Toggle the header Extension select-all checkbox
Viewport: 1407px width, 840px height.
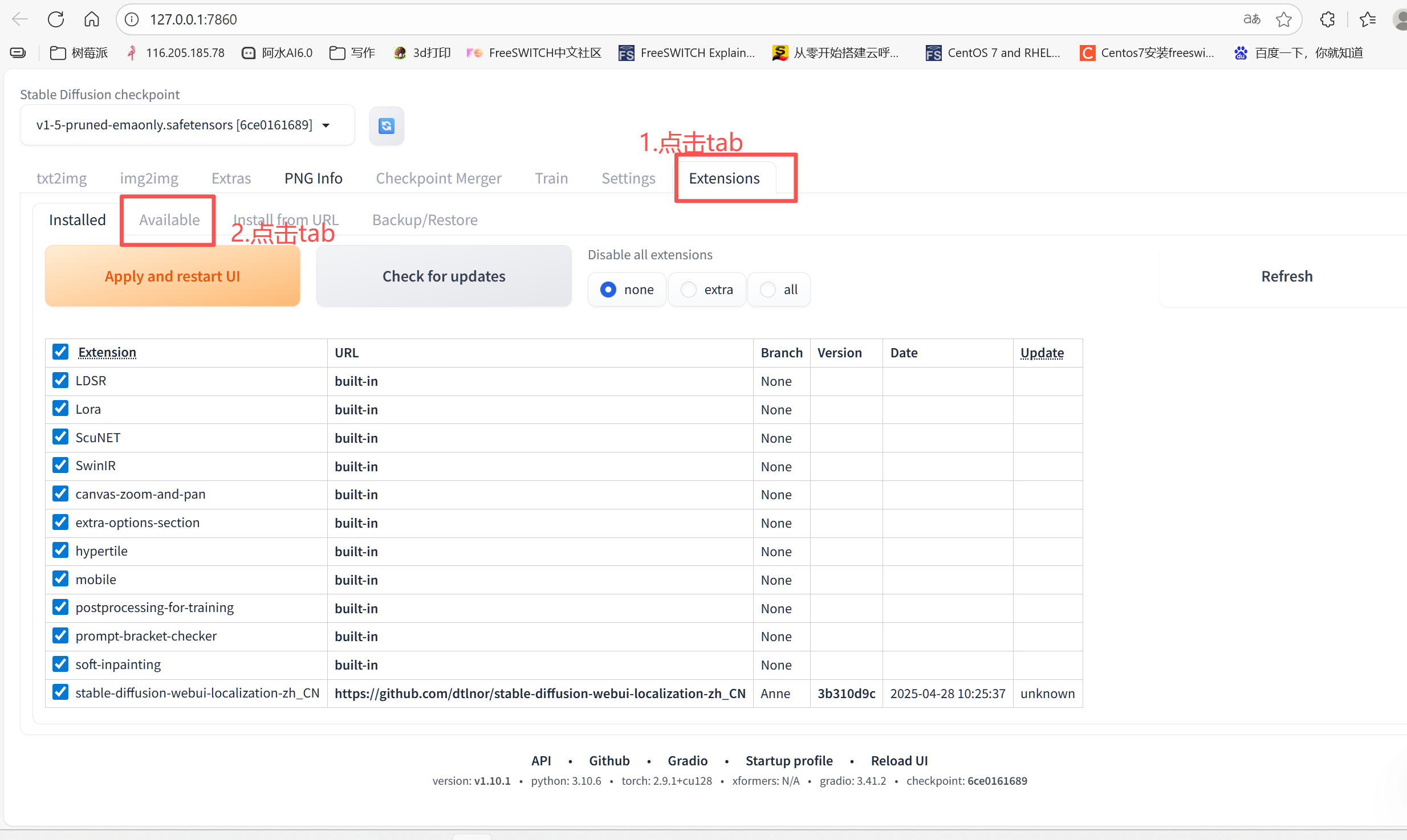pos(60,352)
